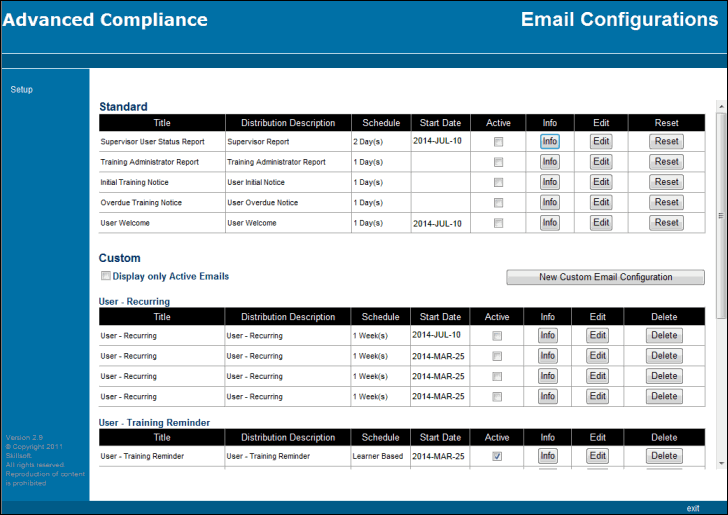
Task: Reset the Initial Training Notice email
Action: [666, 182]
